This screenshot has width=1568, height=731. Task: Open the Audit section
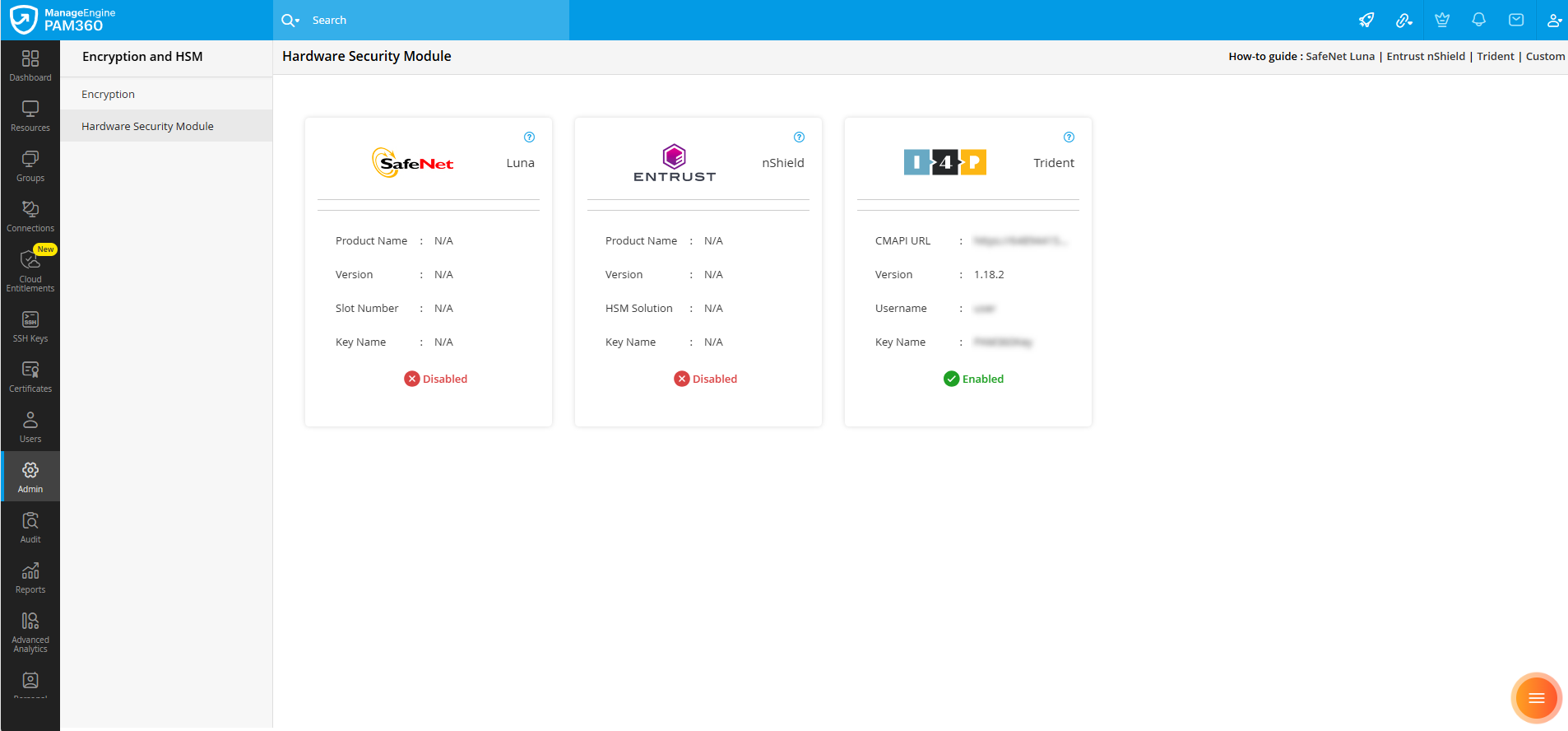(x=30, y=528)
